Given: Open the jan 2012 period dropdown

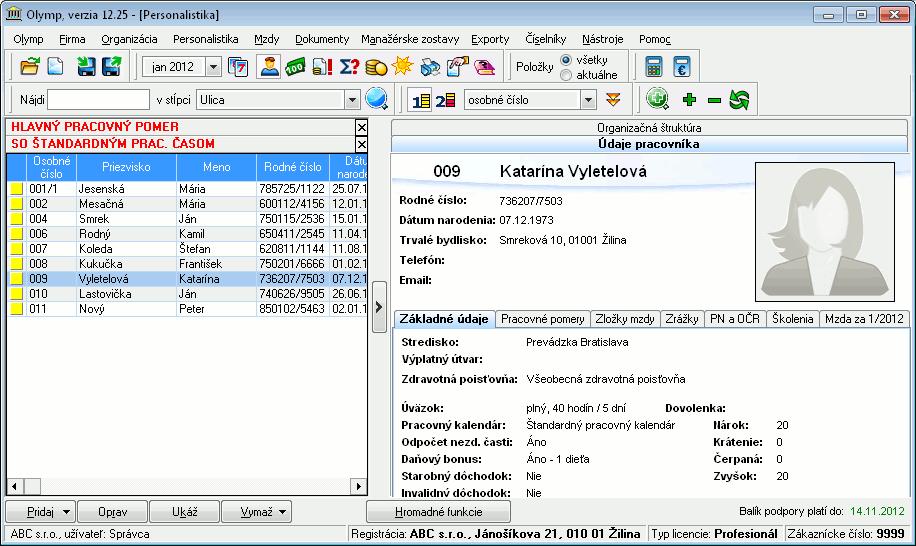Looking at the screenshot, I should [213, 67].
